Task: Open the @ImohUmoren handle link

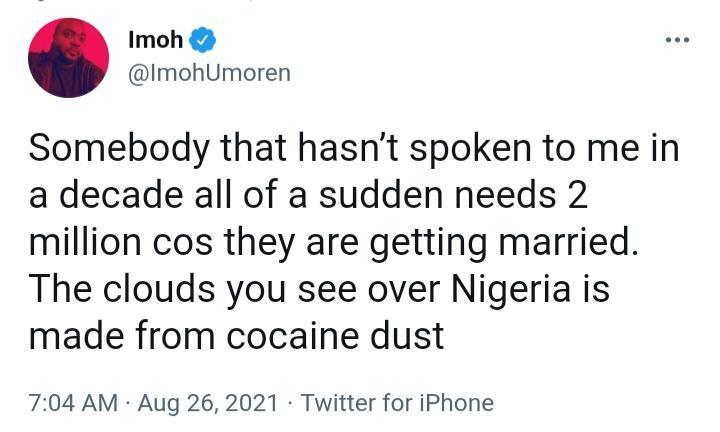Action: click(209, 72)
